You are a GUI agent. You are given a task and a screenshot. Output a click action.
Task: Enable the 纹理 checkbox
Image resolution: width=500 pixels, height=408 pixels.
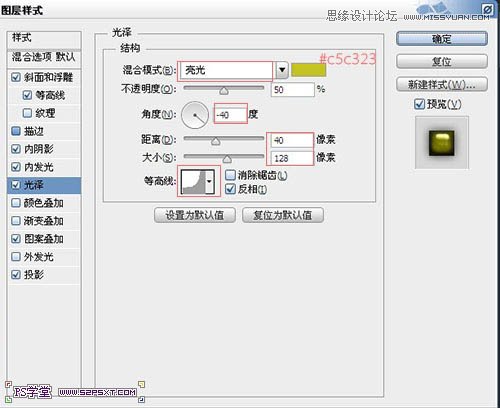27,113
